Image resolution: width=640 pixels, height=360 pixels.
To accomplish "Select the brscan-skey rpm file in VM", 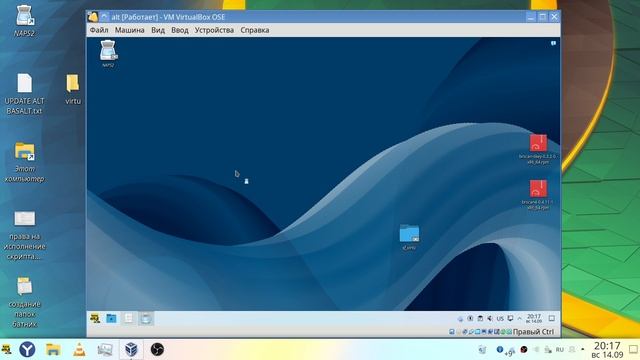I will tap(538, 149).
